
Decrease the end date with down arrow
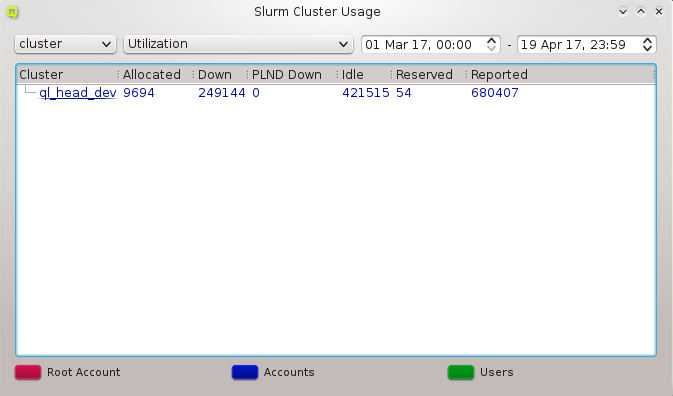pos(647,48)
